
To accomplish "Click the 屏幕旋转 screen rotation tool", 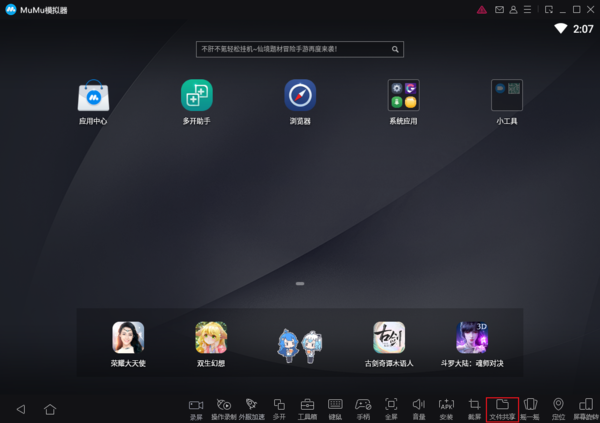I will [x=586, y=409].
